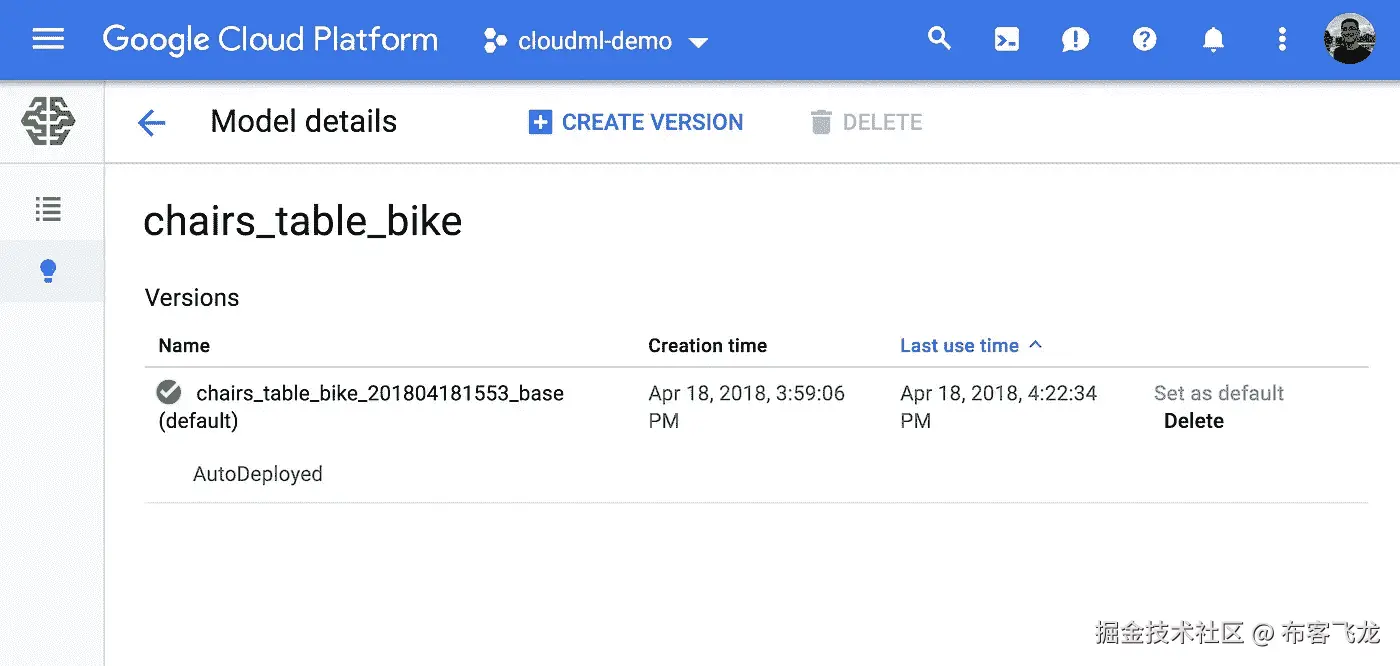Show notifications bell
Viewport: 1400px width, 666px height.
coord(1213,39)
